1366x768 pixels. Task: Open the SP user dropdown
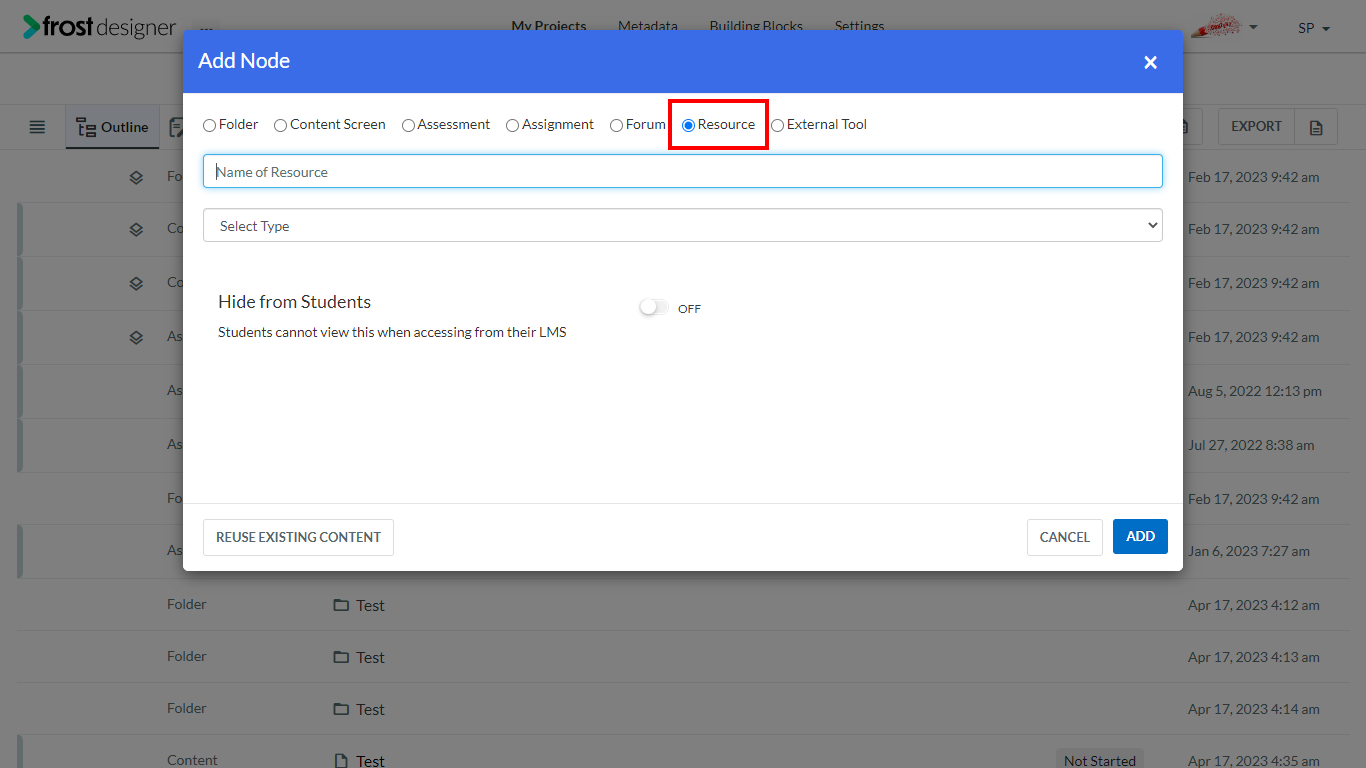1314,28
